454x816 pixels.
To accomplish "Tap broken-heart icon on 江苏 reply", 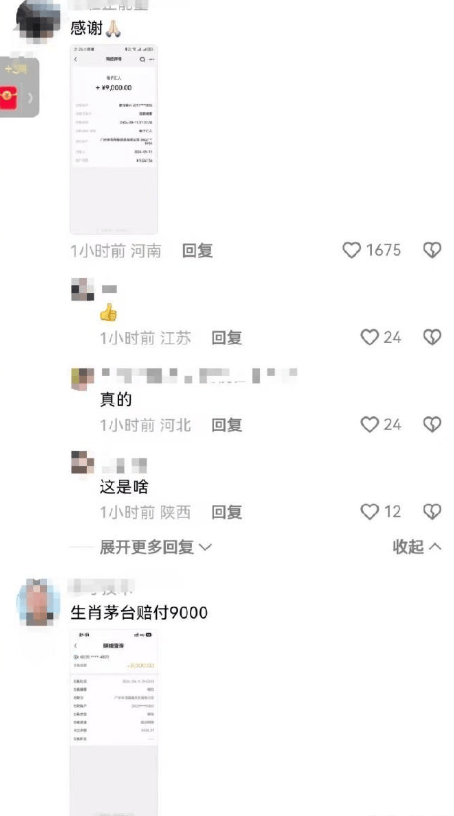I will coord(432,337).
